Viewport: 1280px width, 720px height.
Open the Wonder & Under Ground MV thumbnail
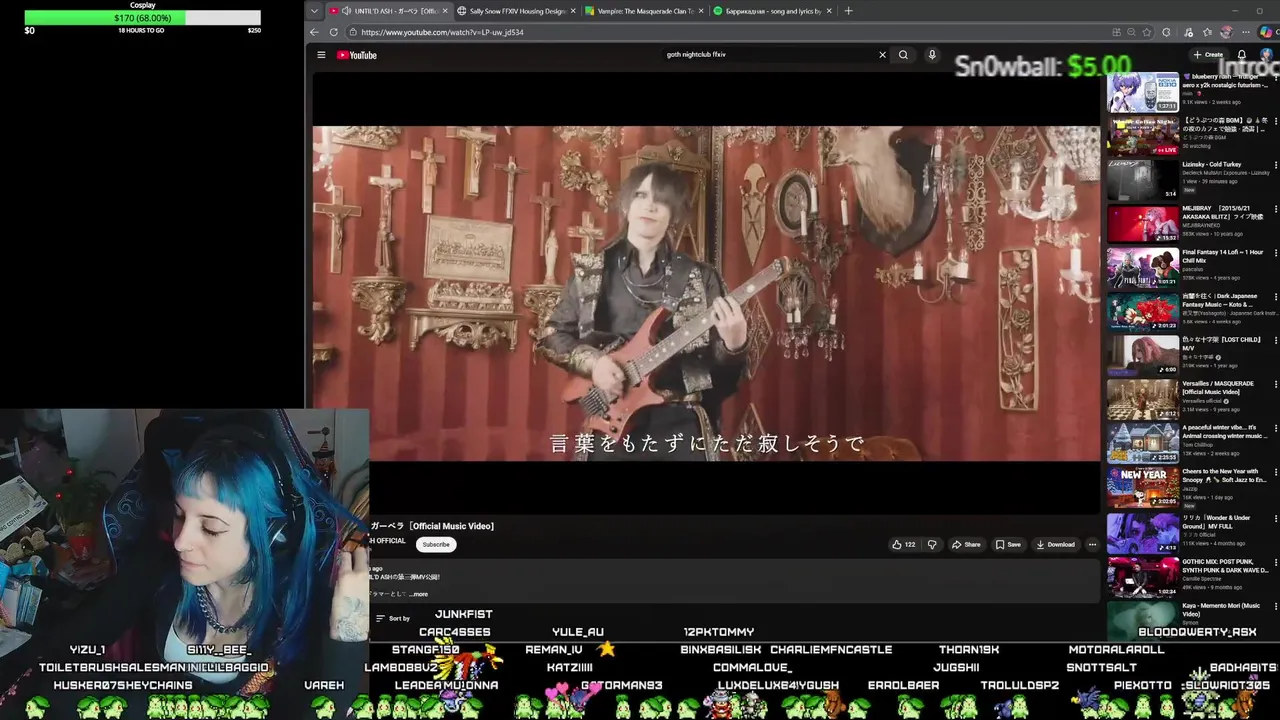1142,533
